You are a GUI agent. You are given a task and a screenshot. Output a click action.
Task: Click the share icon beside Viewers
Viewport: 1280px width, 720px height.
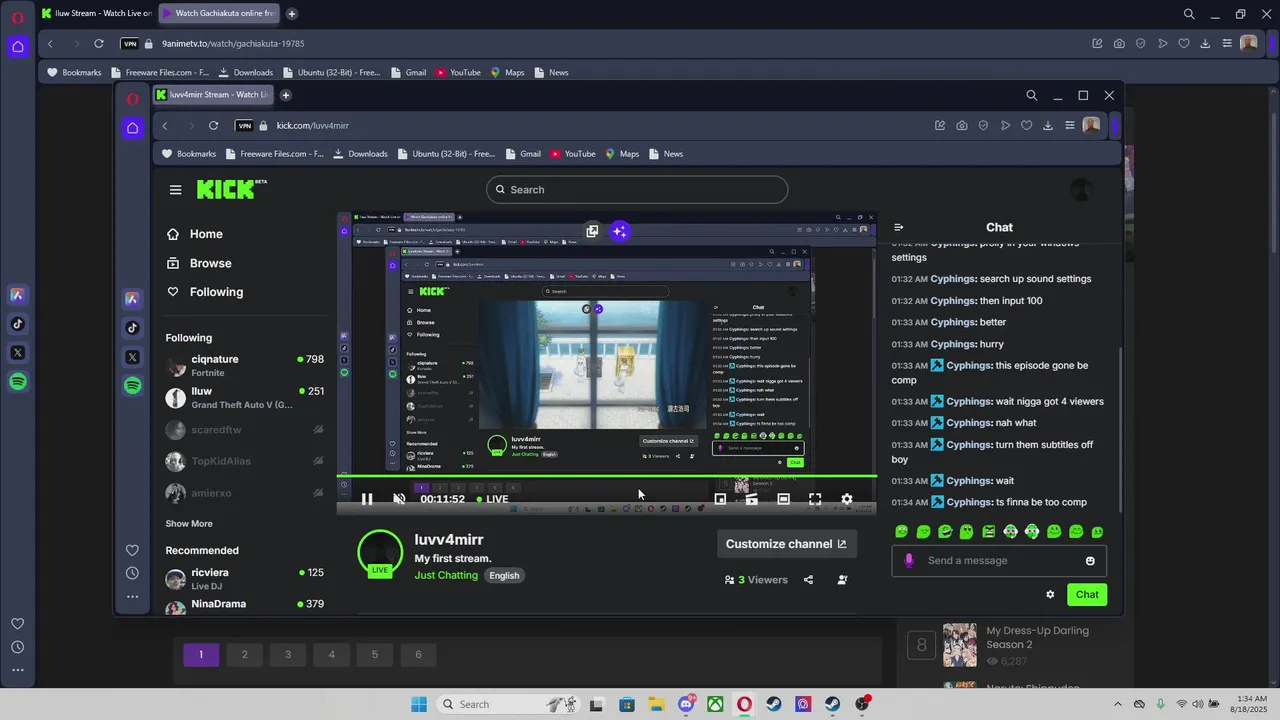click(808, 580)
